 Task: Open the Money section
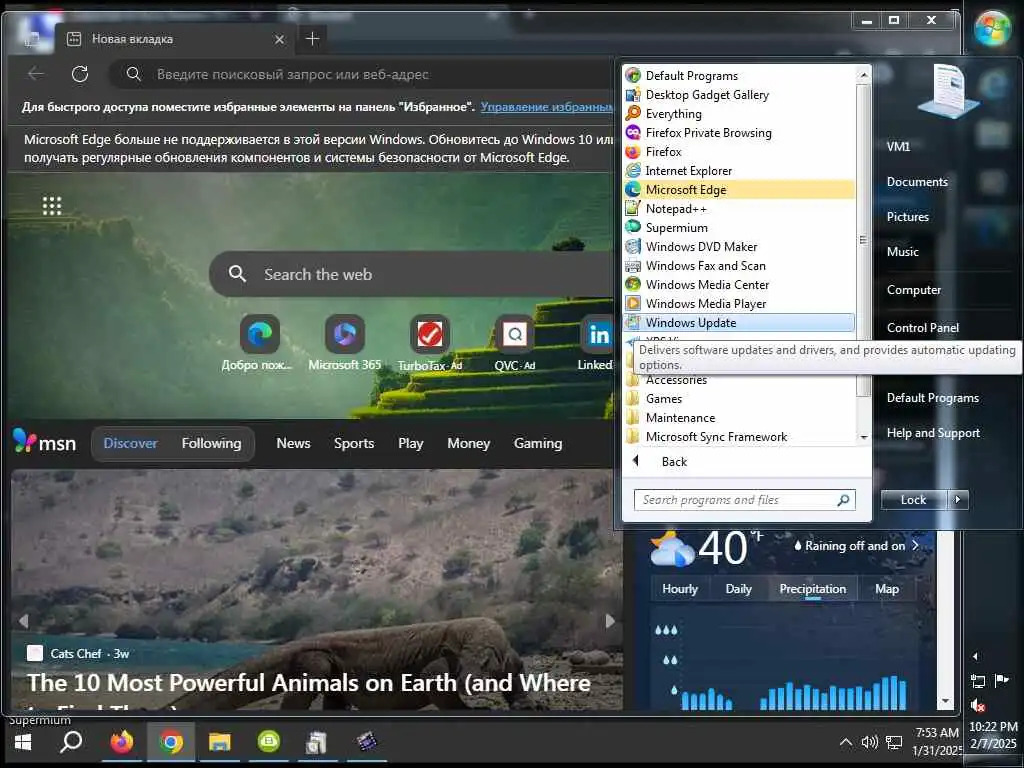[468, 443]
